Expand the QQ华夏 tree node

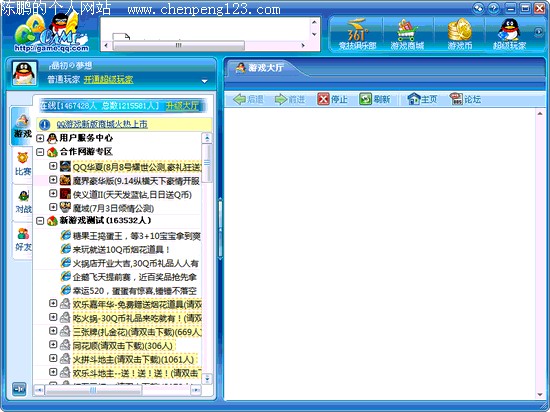coord(53,166)
